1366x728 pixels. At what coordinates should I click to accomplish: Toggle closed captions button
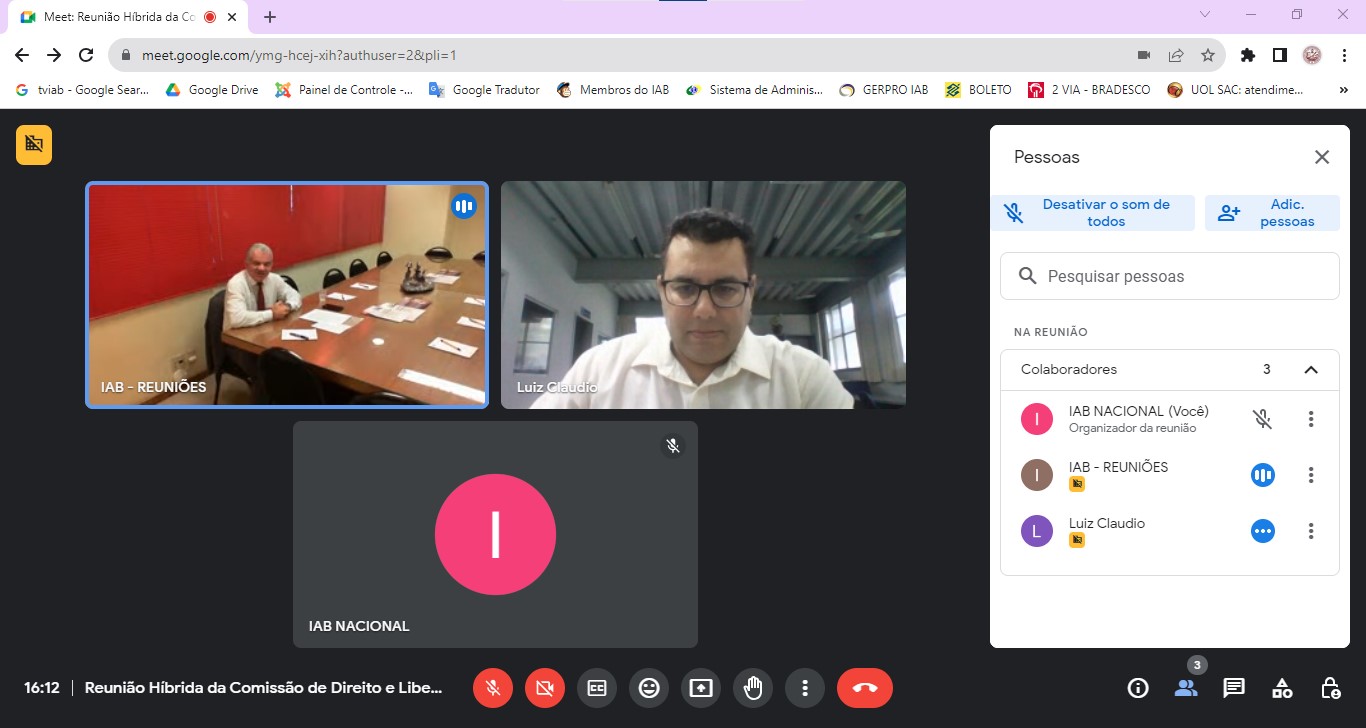(597, 688)
